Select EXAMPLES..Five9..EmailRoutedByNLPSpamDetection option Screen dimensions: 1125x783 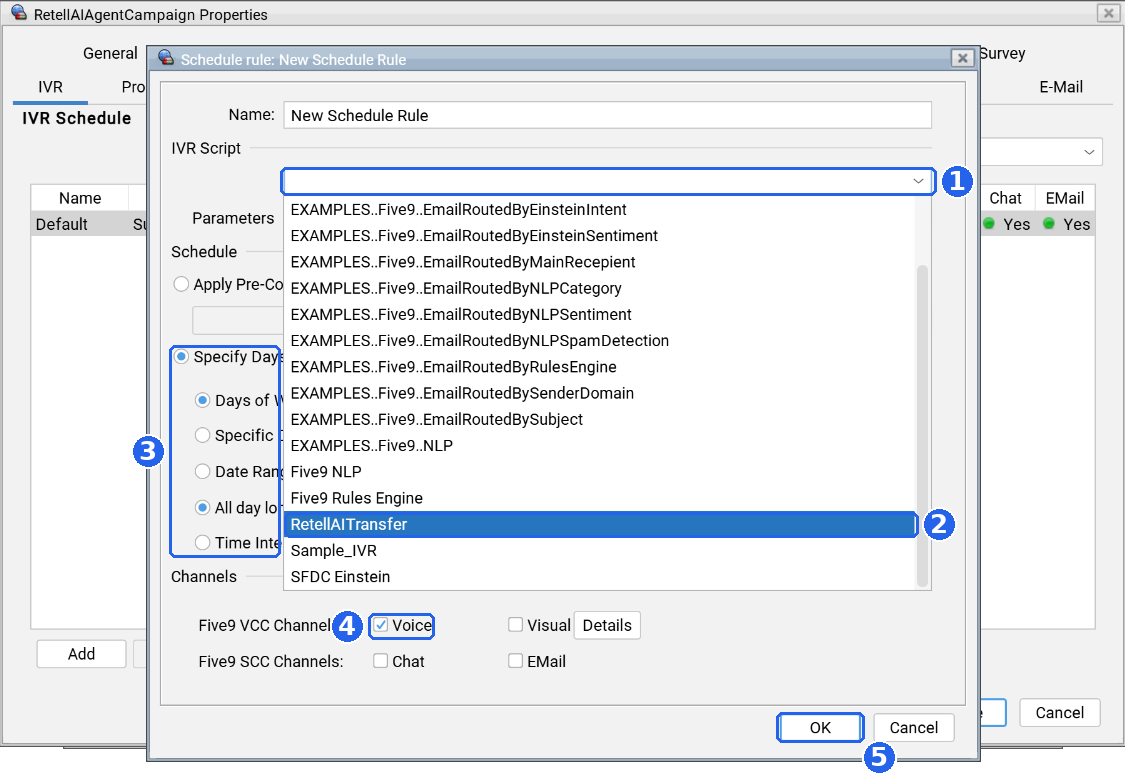[x=600, y=341]
